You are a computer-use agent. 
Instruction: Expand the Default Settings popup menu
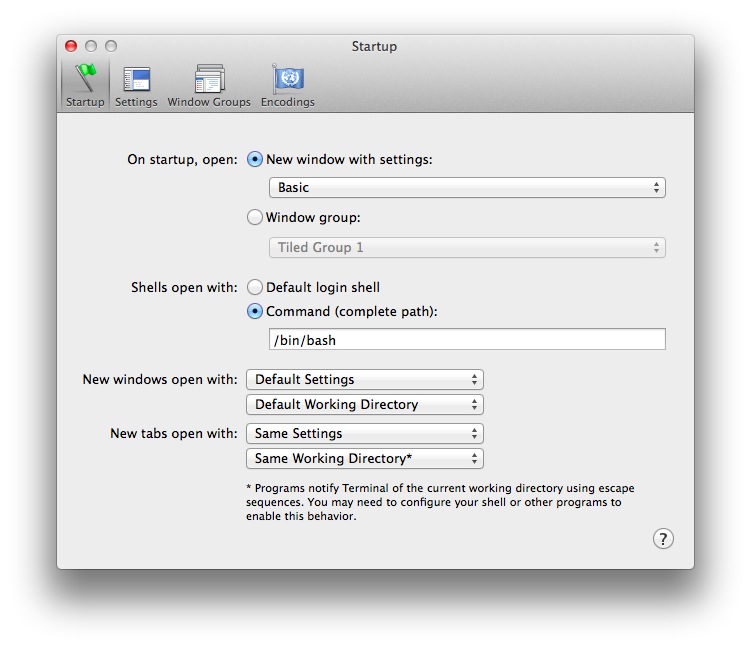[x=365, y=379]
